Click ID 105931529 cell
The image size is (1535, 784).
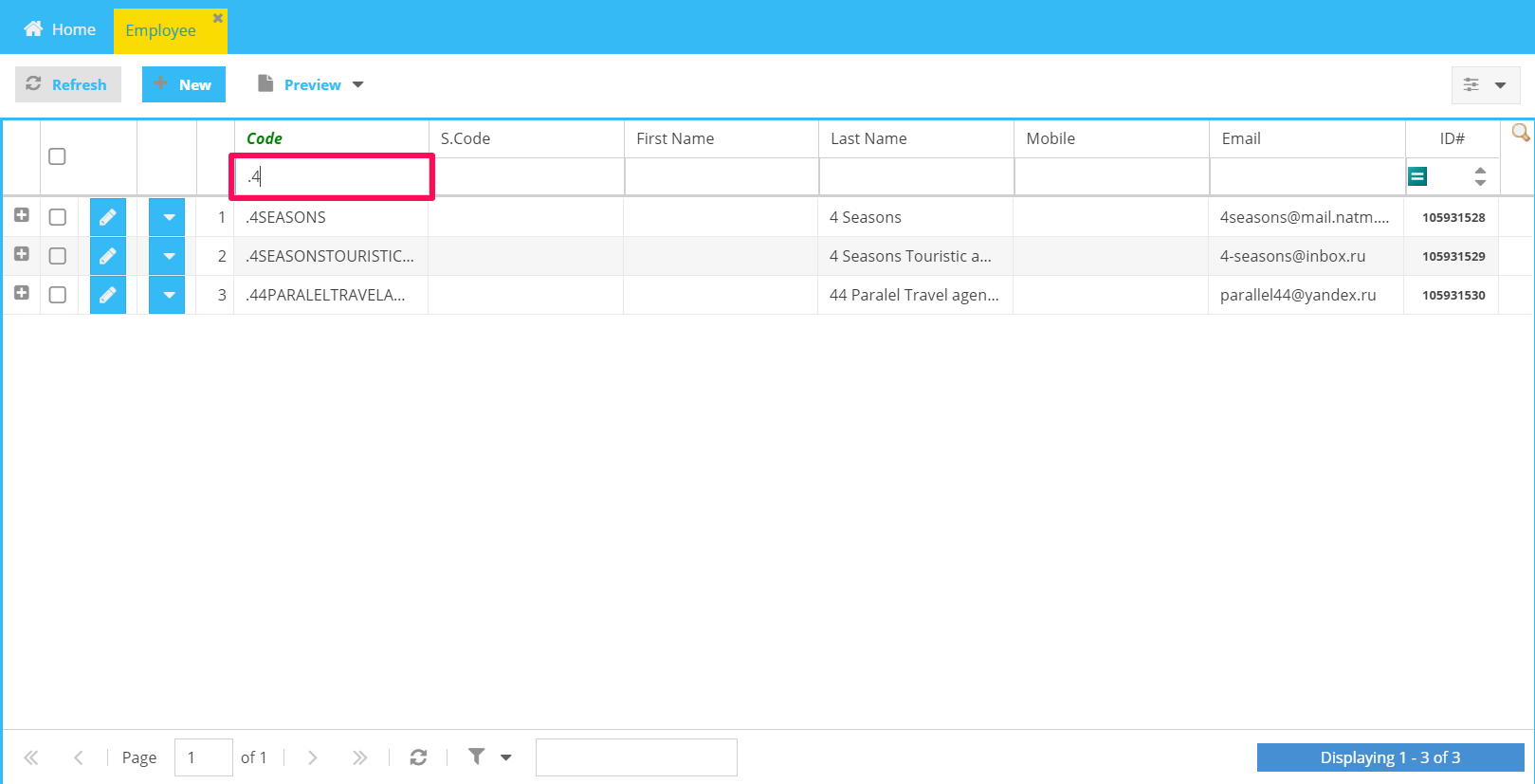point(1453,256)
